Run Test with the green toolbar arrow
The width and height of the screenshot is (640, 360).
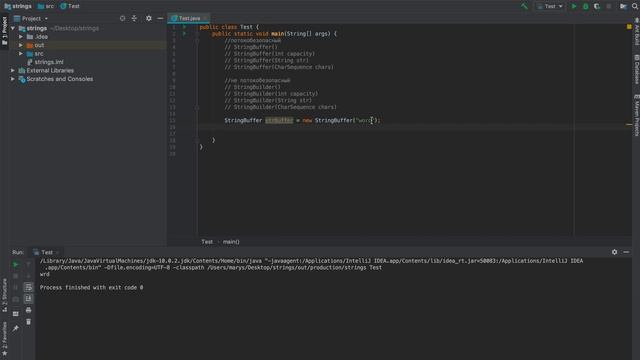pyautogui.click(x=574, y=6)
